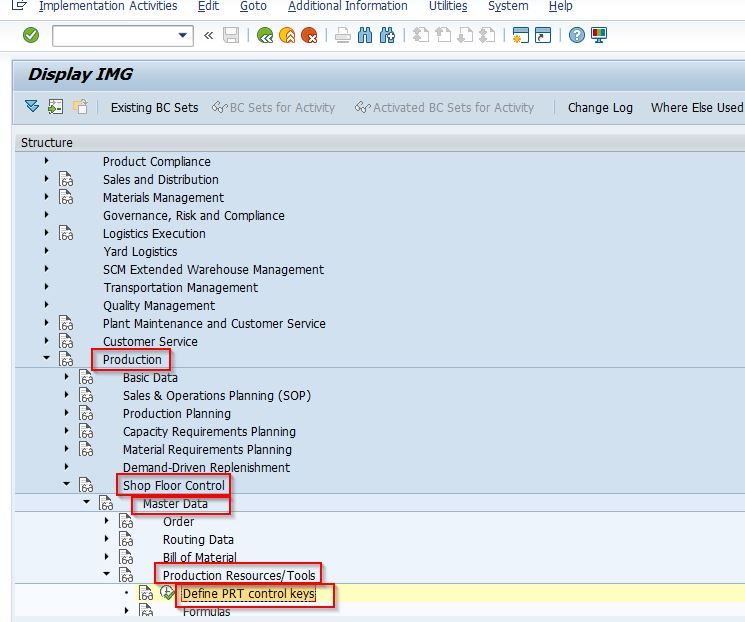Expand the Basic Data node

pos(67,377)
